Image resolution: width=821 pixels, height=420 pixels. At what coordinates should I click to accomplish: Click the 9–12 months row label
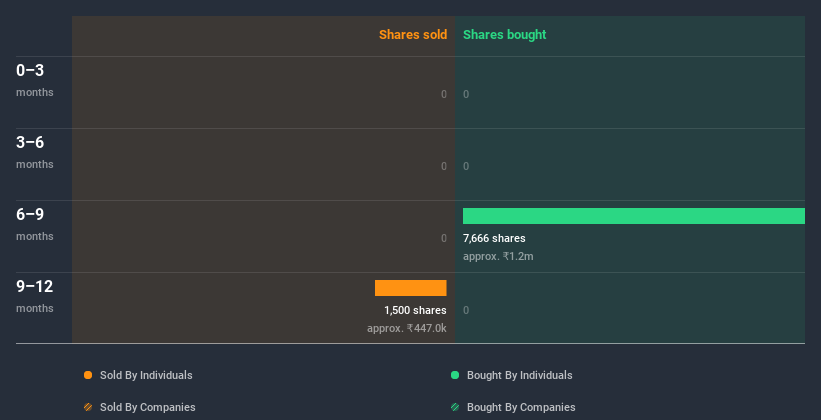point(35,296)
